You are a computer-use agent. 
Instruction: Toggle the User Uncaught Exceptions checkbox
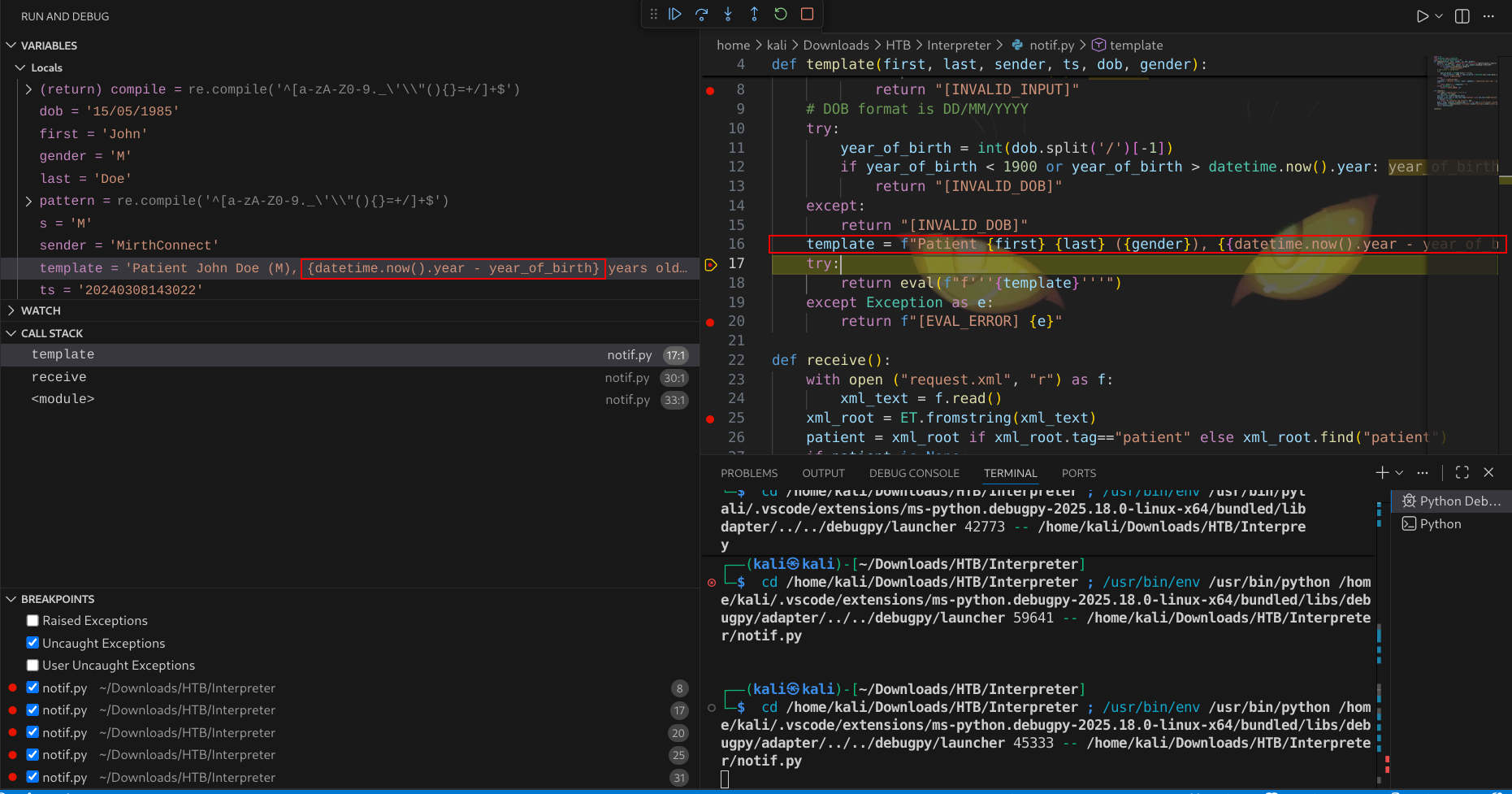click(x=32, y=665)
